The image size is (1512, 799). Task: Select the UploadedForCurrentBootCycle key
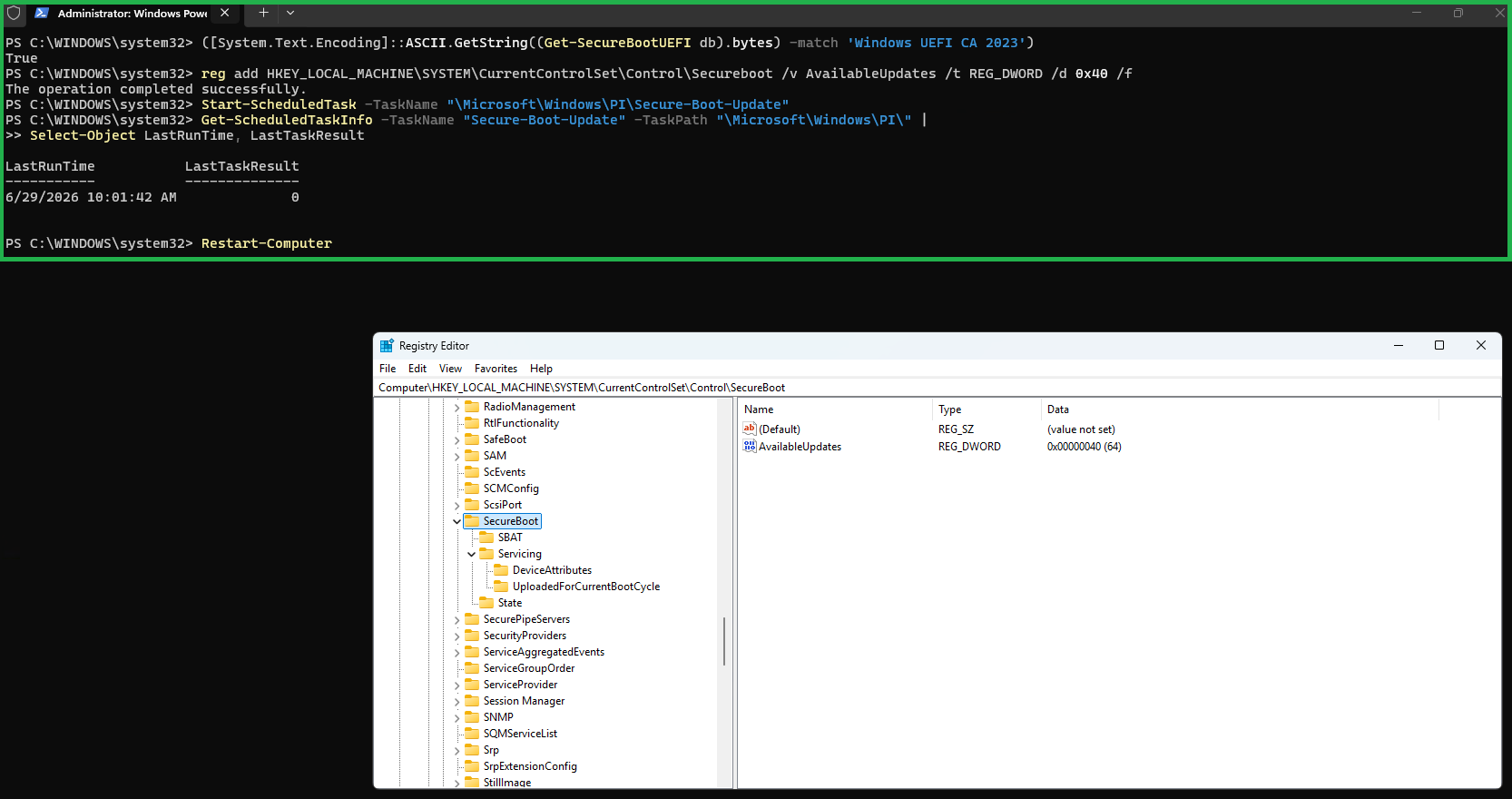click(586, 587)
